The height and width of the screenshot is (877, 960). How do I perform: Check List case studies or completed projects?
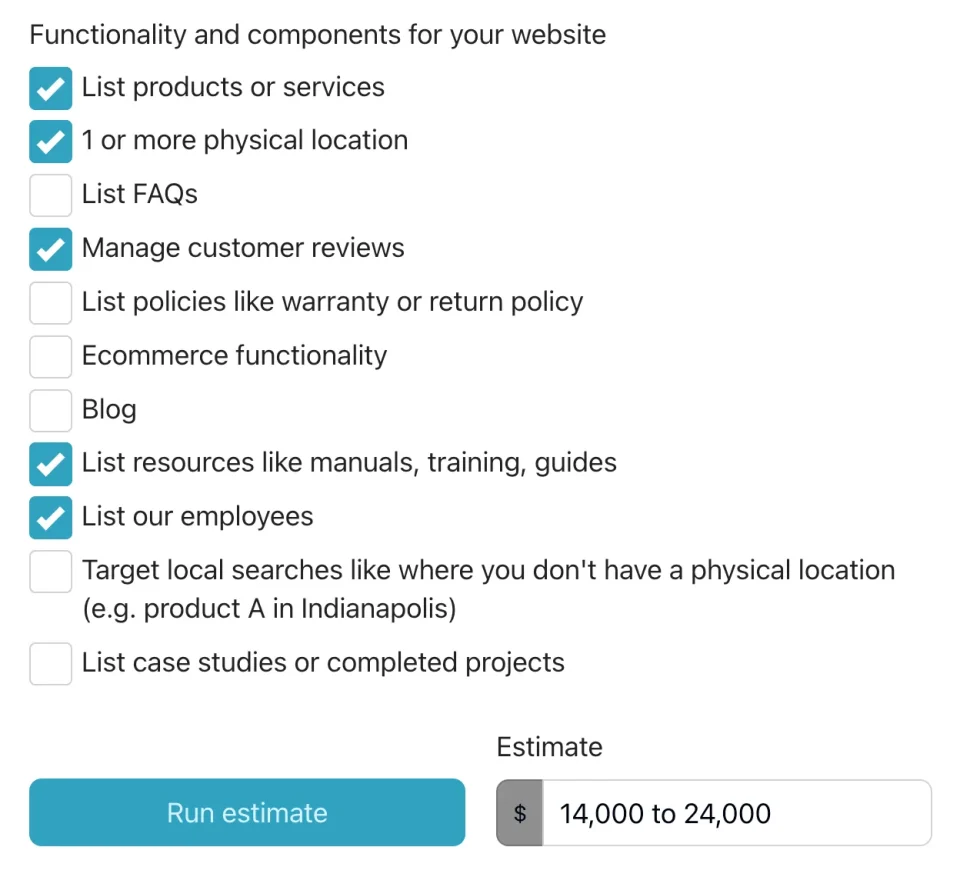pyautogui.click(x=50, y=663)
